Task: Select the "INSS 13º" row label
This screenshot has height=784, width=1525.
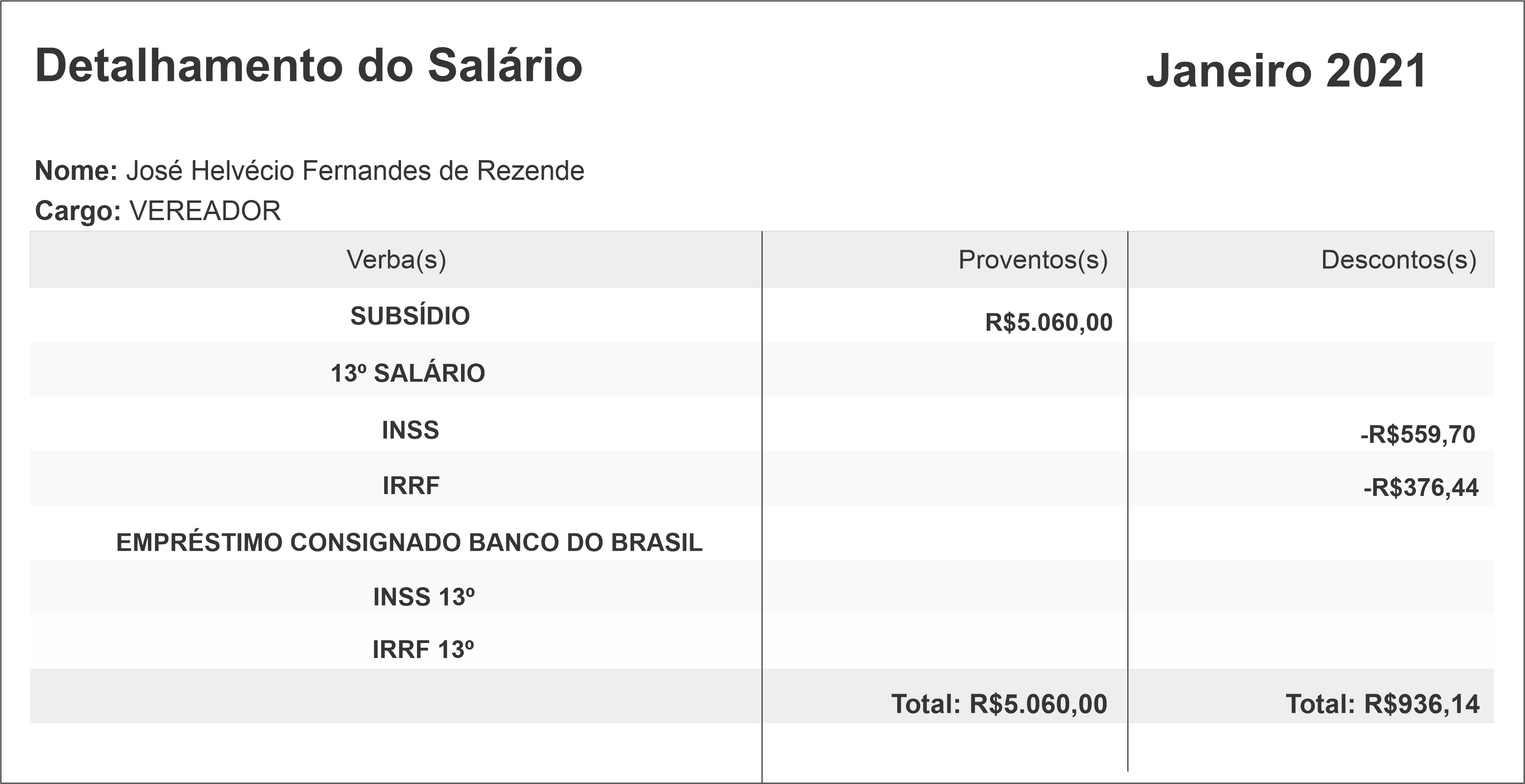Action: click(423, 597)
